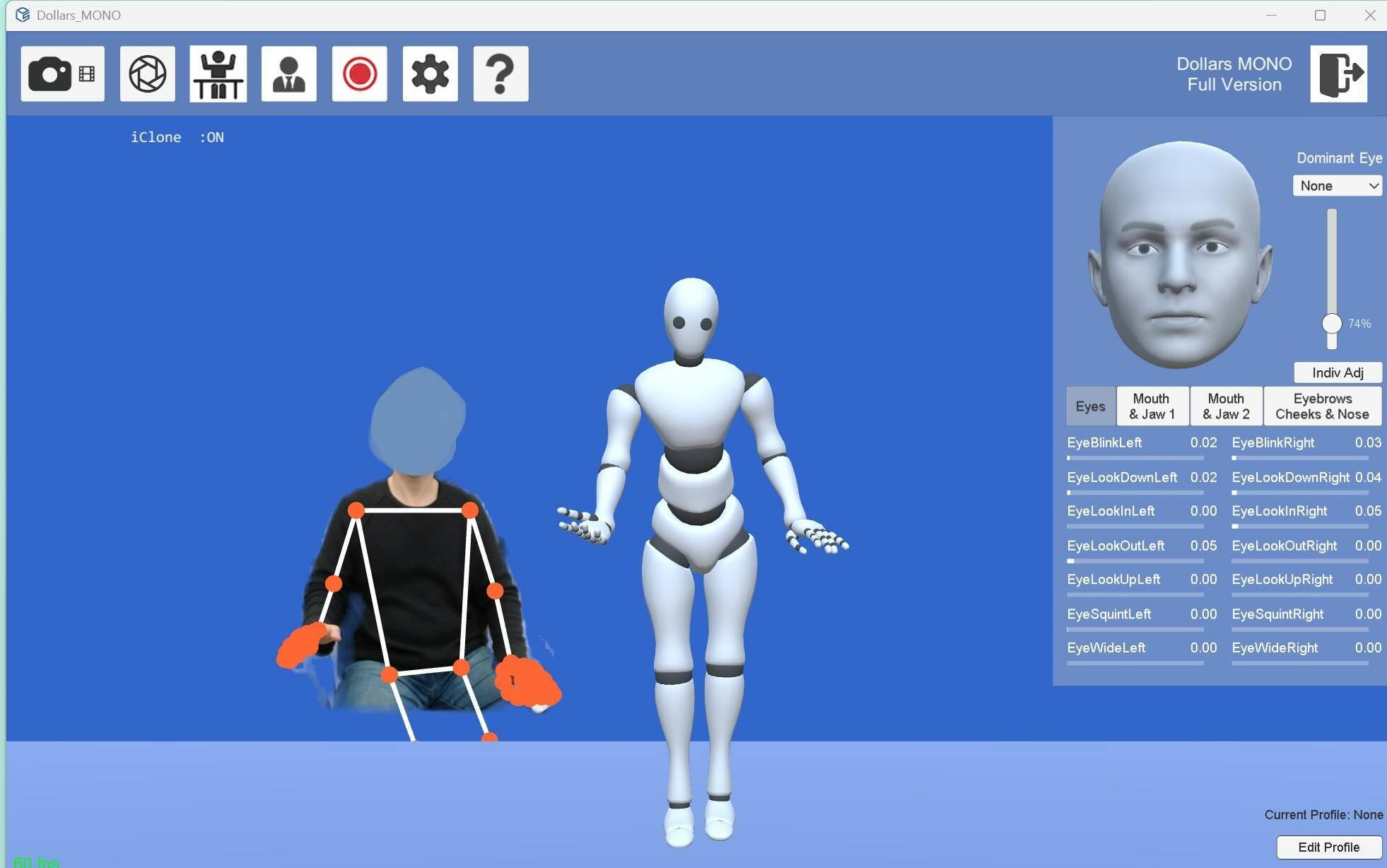Screen dimensions: 1387x868
Task: Click the 74% vertical slider handle
Action: point(1332,324)
